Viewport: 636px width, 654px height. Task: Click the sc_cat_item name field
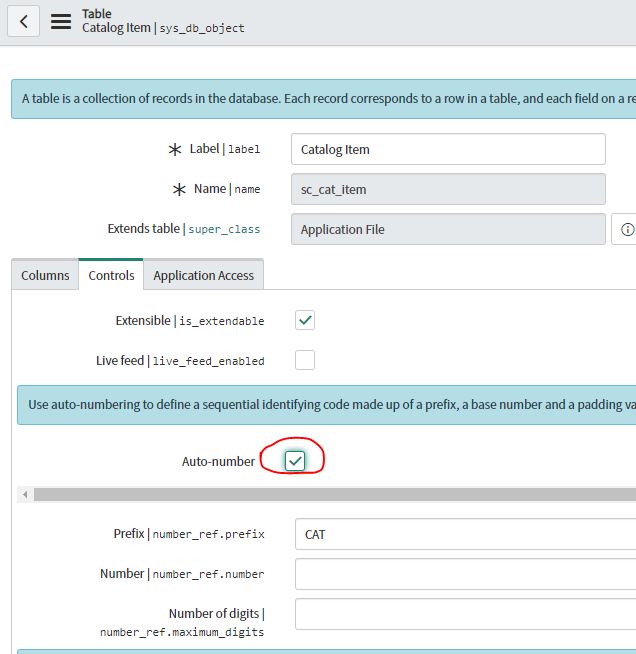point(448,189)
